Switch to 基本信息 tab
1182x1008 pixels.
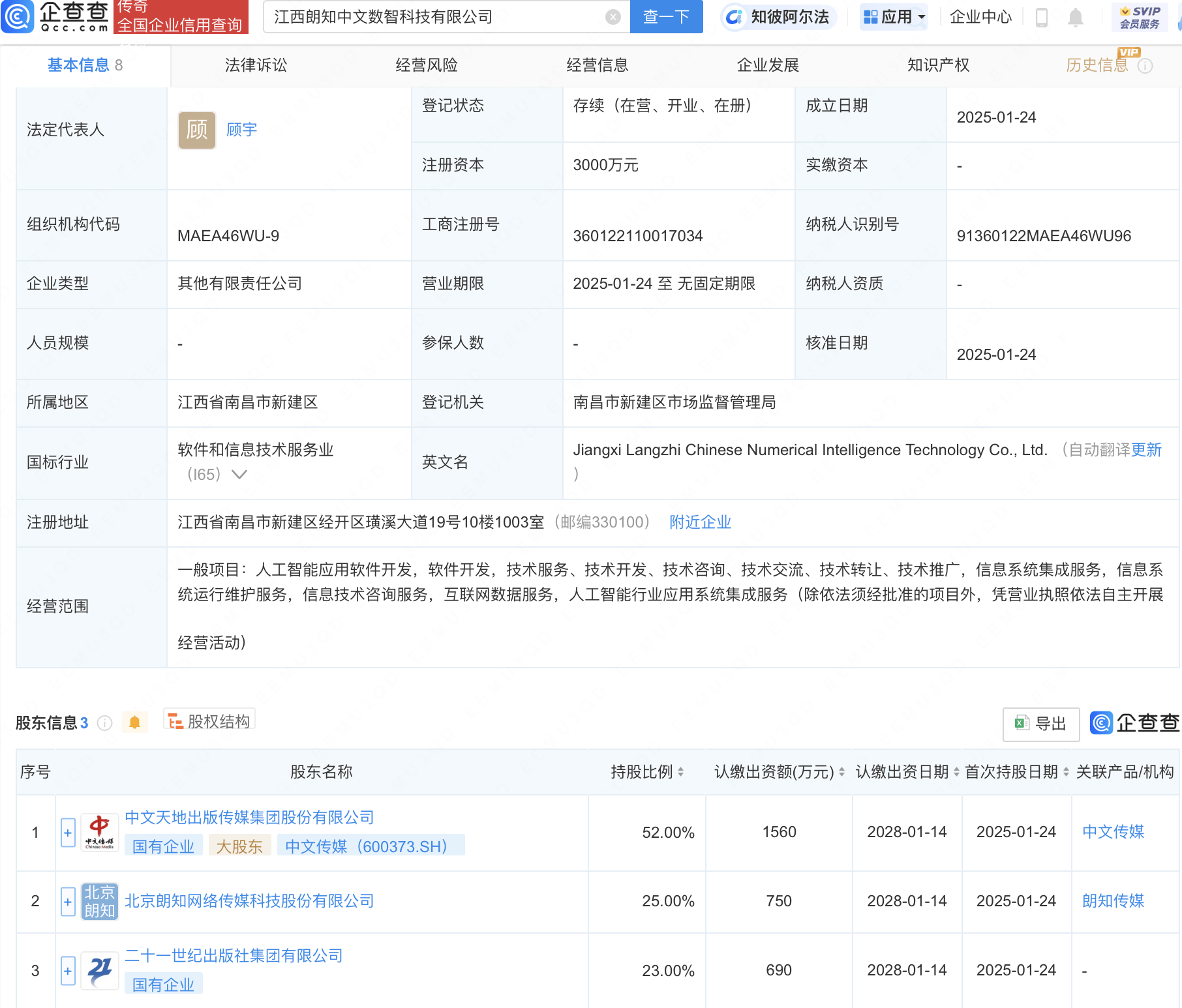coord(85,65)
